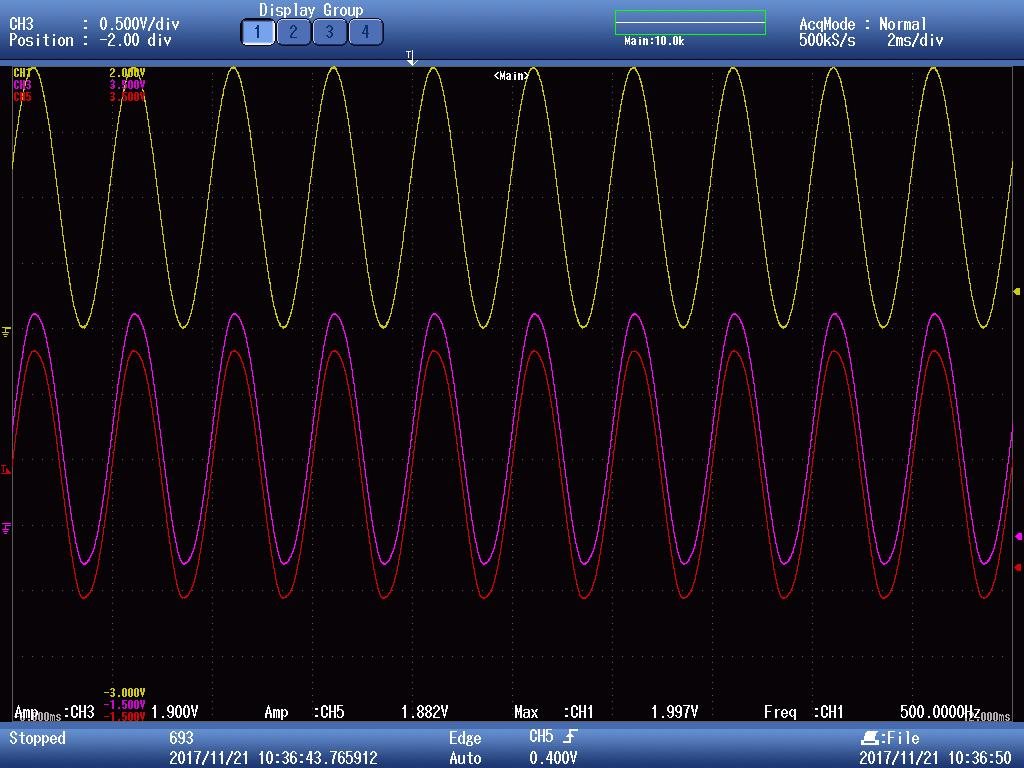Click the Edge trigger type label
1024x768 pixels.
[x=465, y=739]
